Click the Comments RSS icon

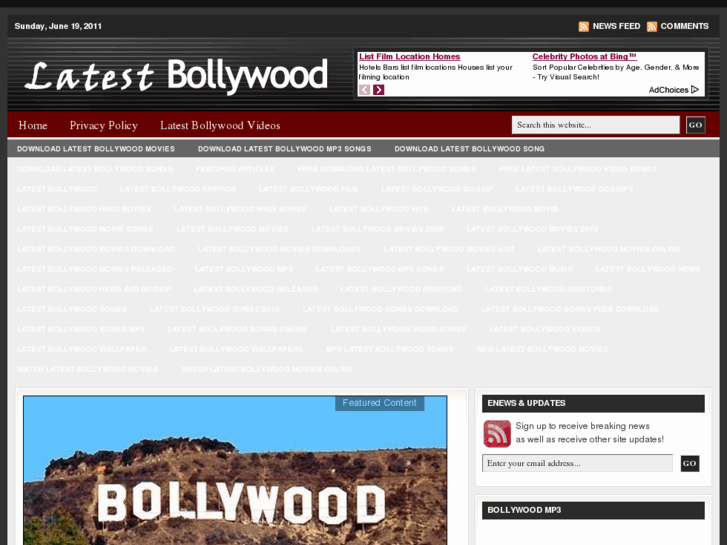(651, 26)
